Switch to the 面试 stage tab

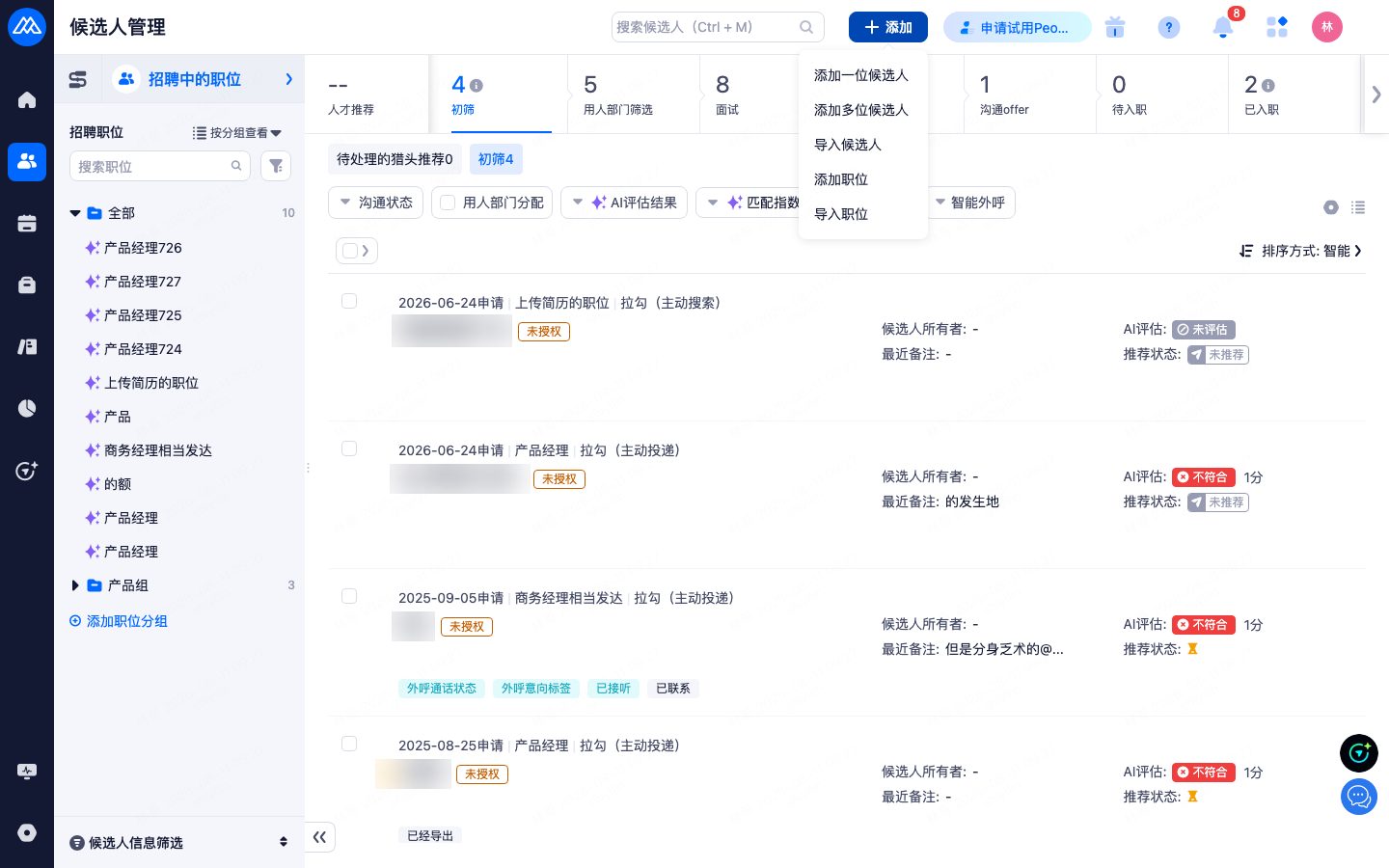coord(749,95)
